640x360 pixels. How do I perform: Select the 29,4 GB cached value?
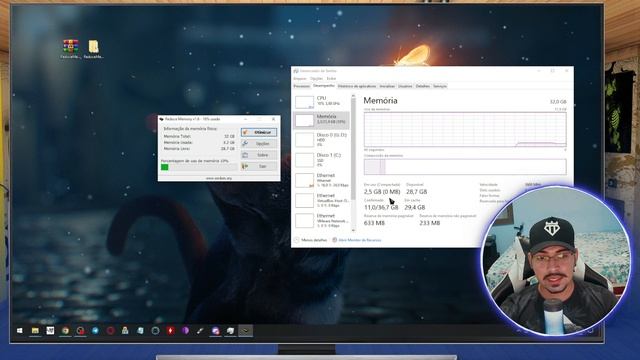tap(415, 207)
